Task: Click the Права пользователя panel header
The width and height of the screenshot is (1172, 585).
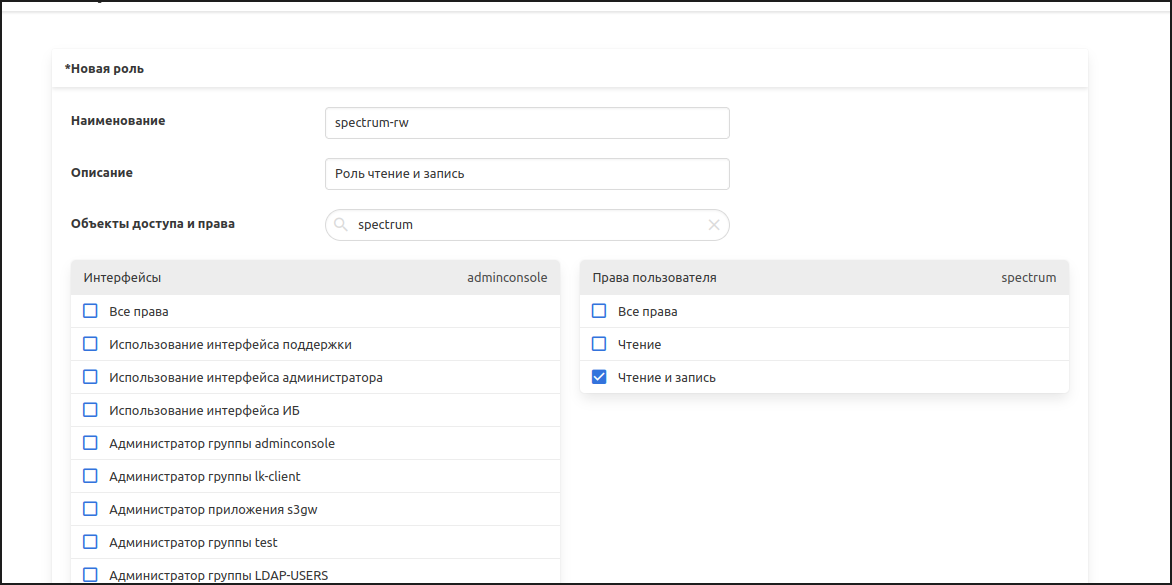Action: tap(824, 278)
